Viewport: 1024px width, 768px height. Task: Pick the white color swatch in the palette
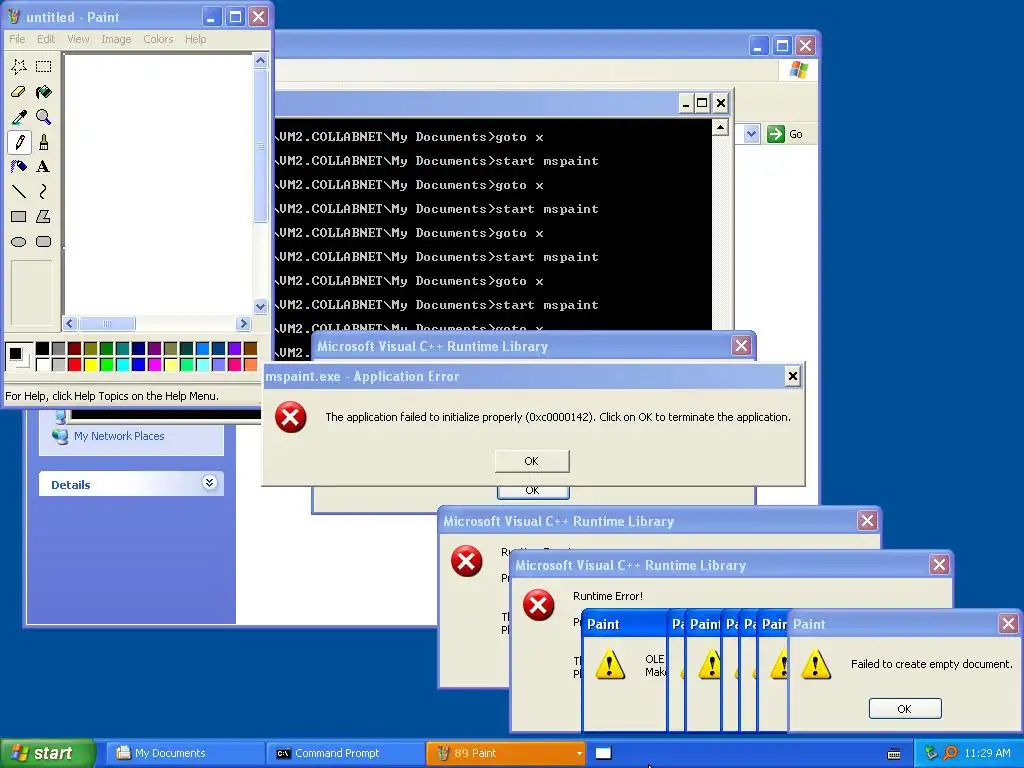point(42,364)
